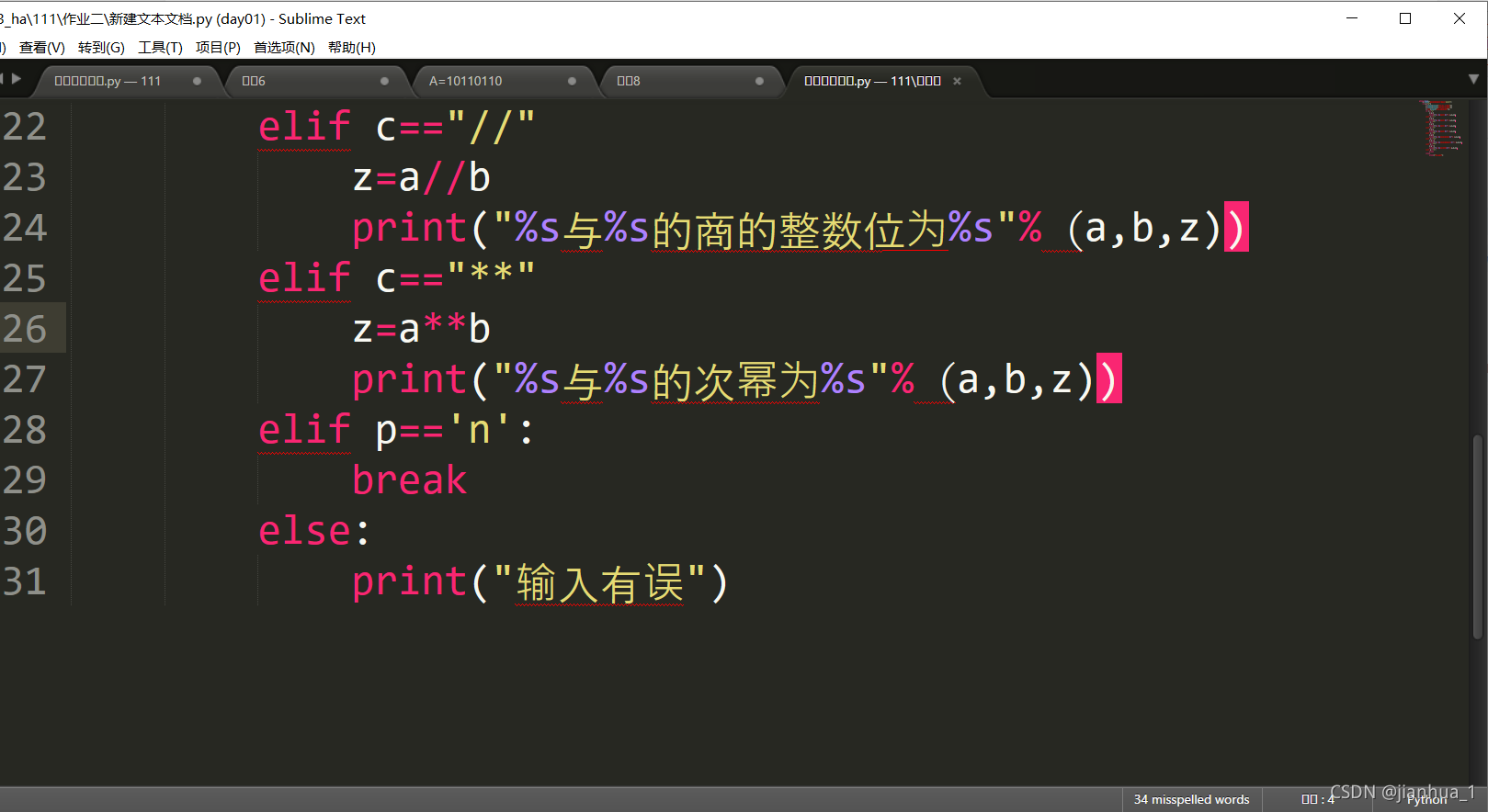The width and height of the screenshot is (1488, 812).
Task: Change the Python syntax in status bar
Action: click(1426, 801)
